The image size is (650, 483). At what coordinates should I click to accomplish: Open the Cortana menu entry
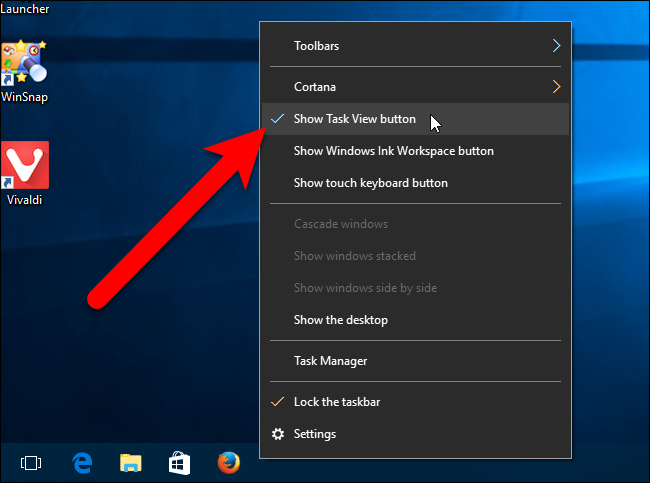click(415, 87)
